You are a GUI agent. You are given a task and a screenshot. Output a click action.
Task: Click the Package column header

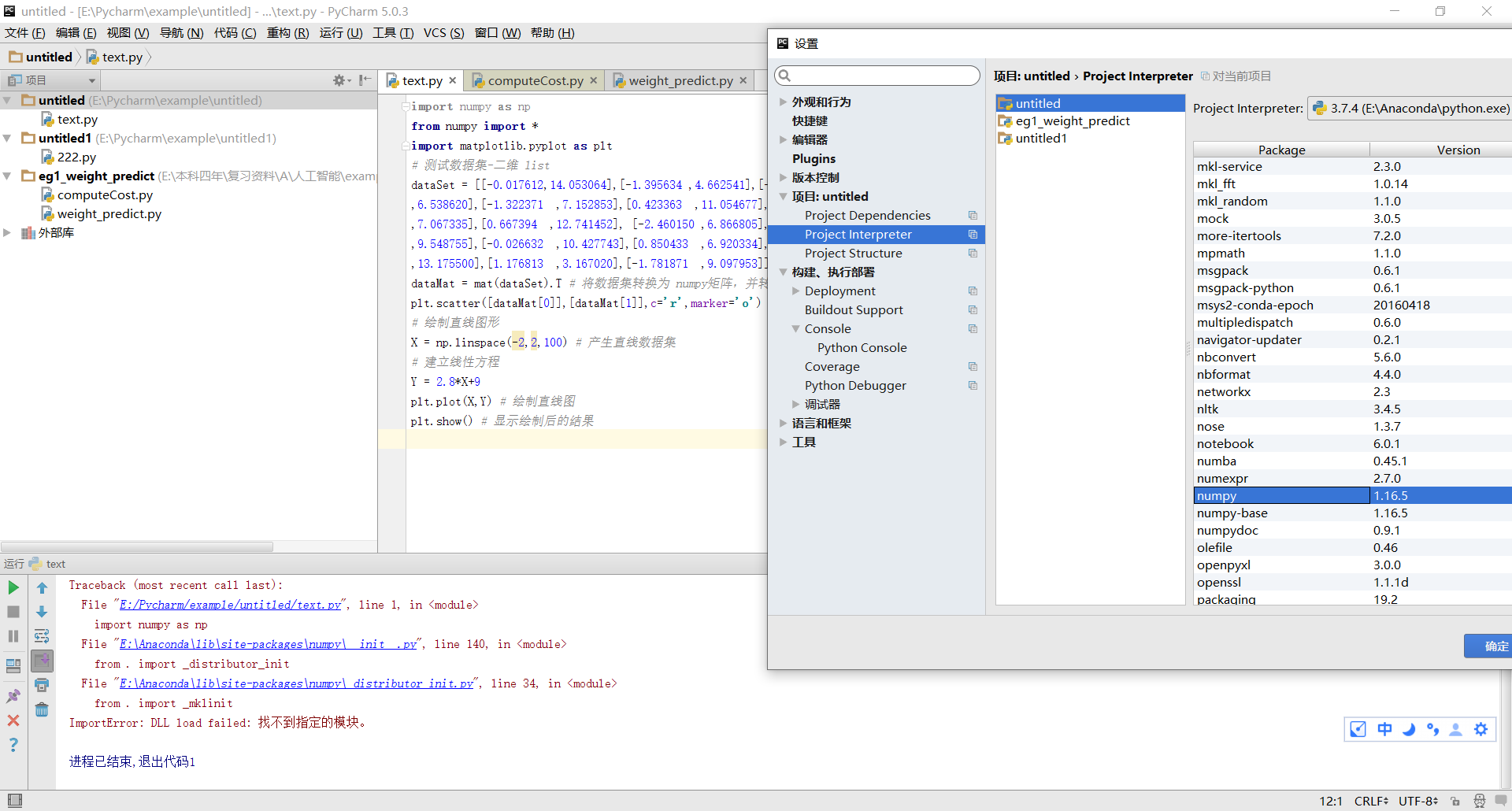1281,150
